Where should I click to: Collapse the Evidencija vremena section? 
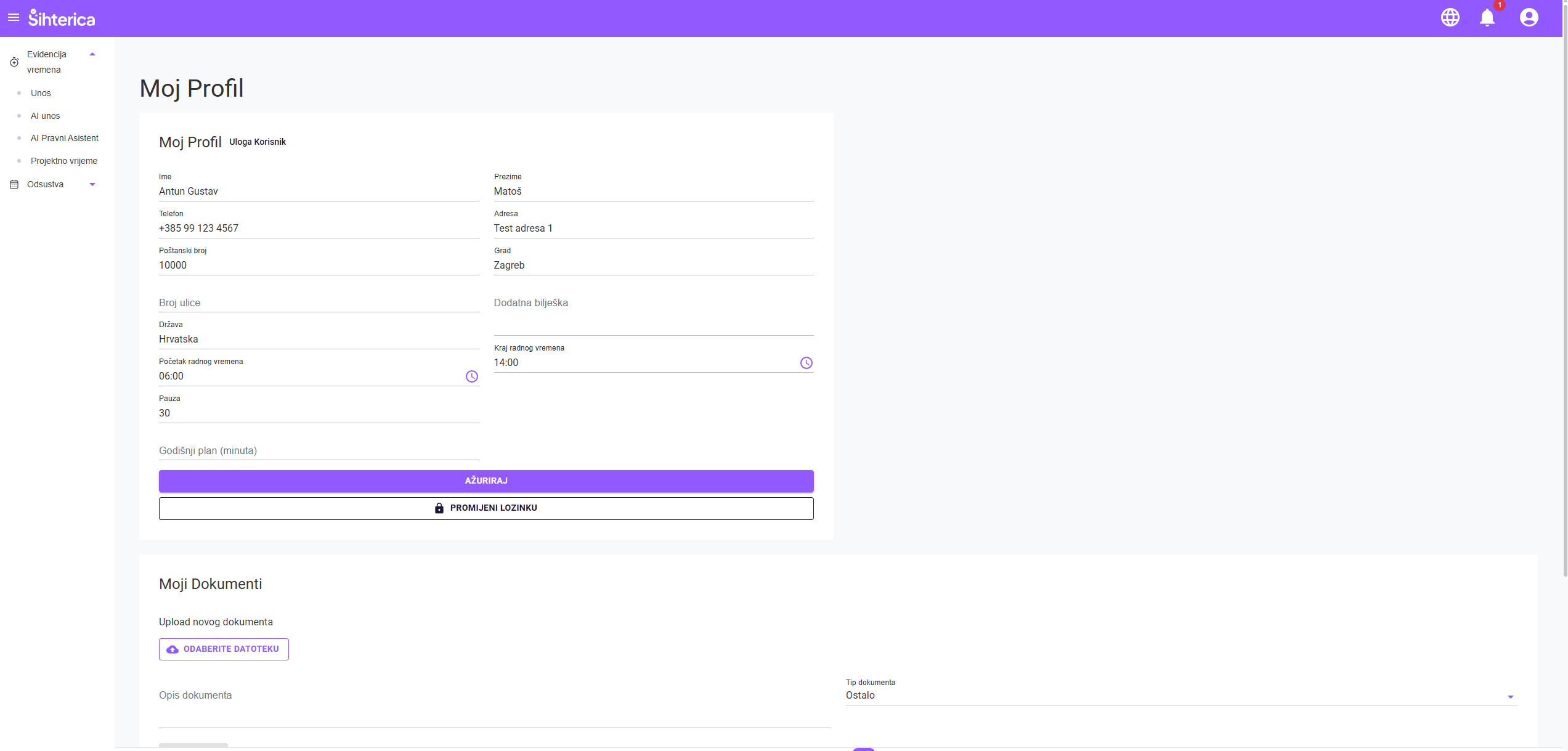[92, 54]
